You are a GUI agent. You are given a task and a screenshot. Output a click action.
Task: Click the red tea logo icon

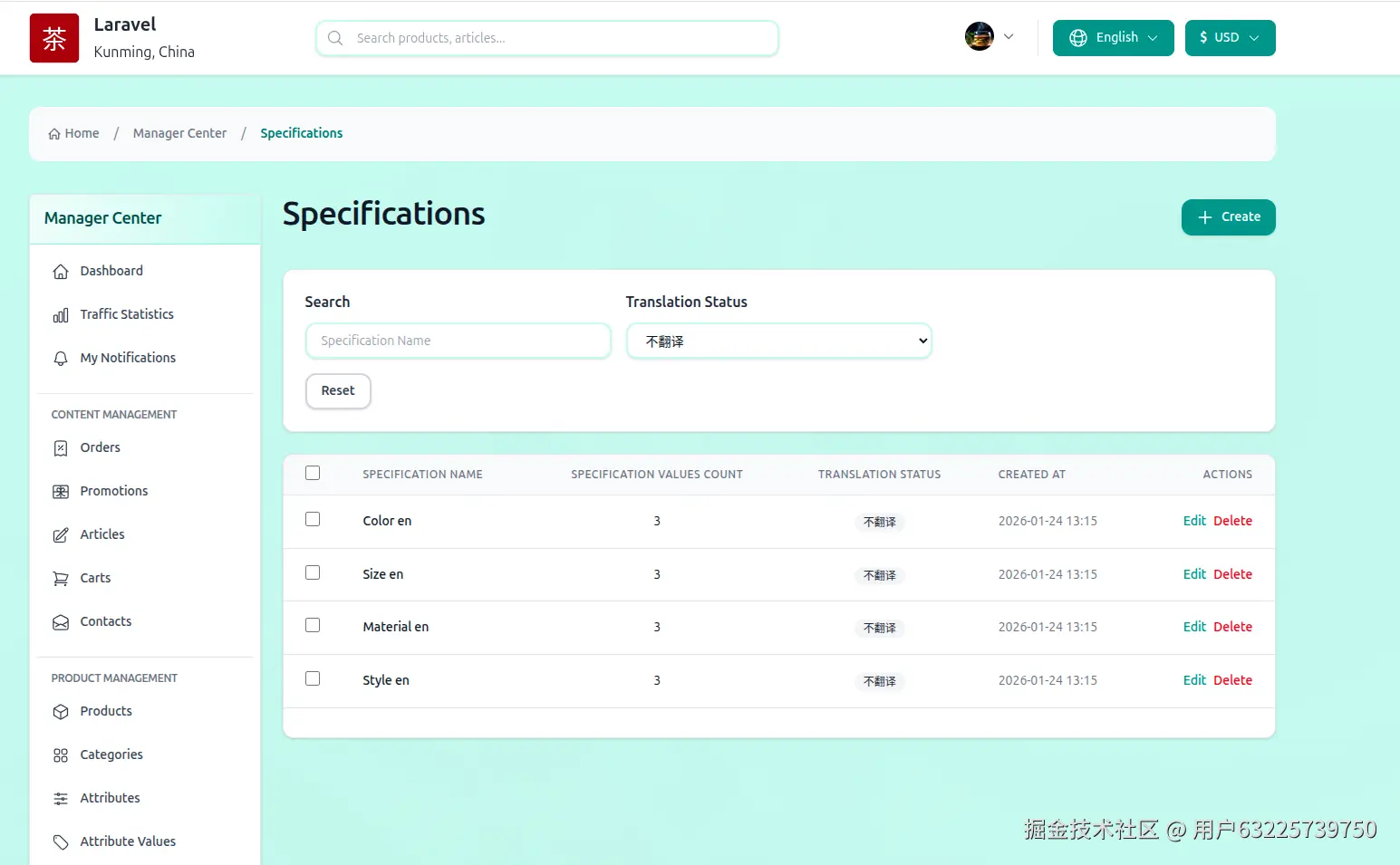(54, 38)
